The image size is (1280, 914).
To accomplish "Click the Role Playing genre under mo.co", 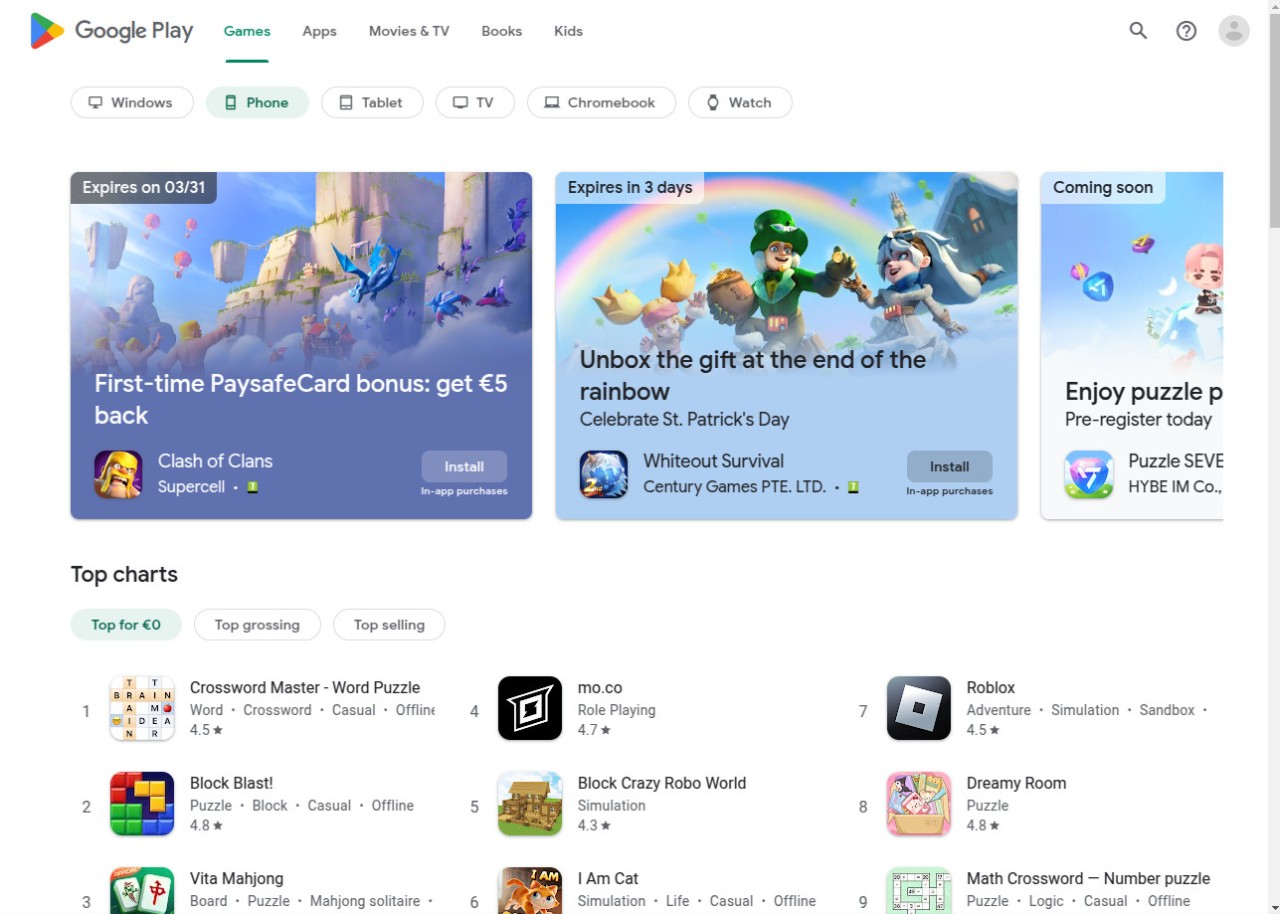I will [x=616, y=710].
